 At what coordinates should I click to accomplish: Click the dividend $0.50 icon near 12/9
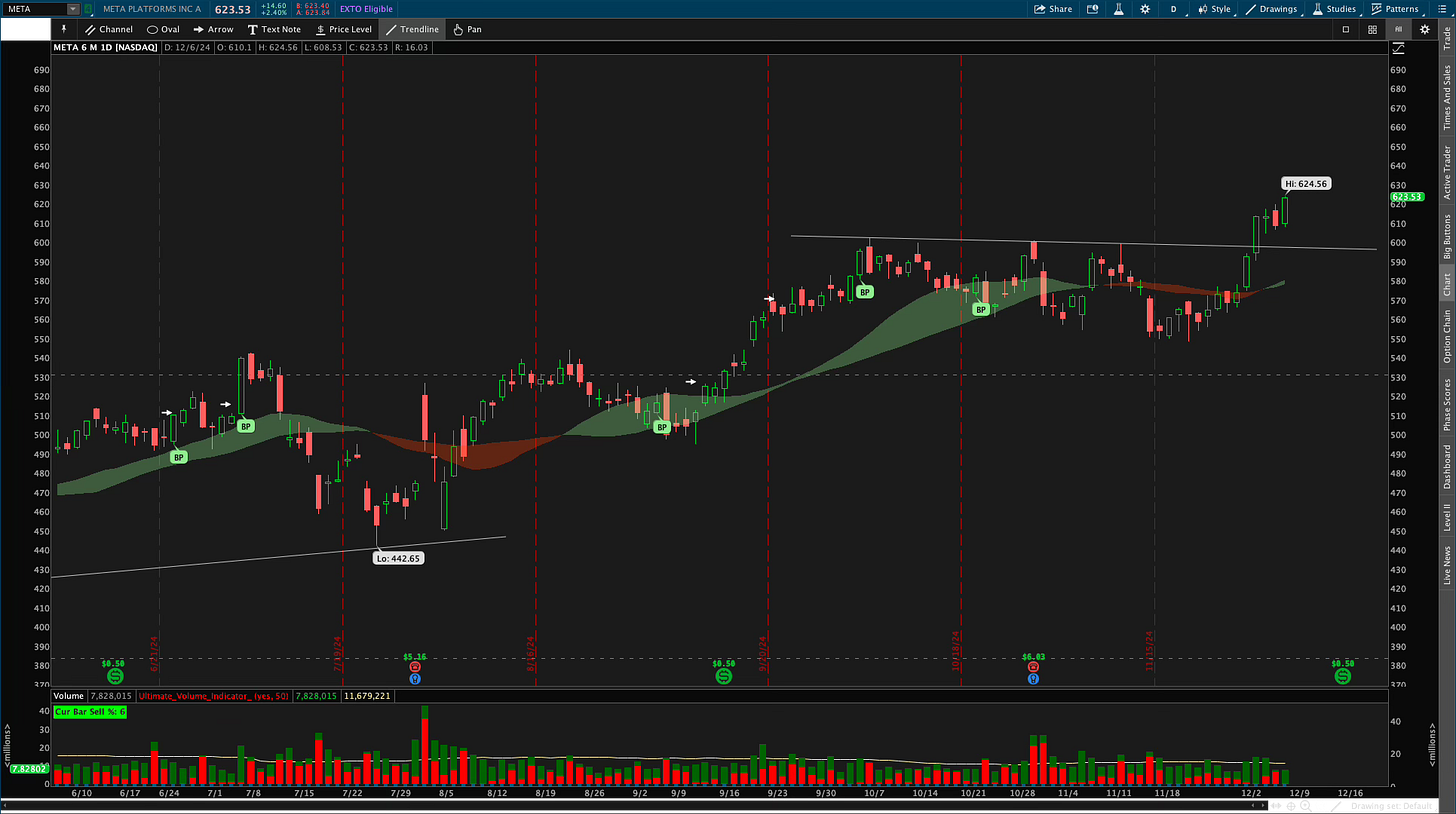pyautogui.click(x=1342, y=677)
